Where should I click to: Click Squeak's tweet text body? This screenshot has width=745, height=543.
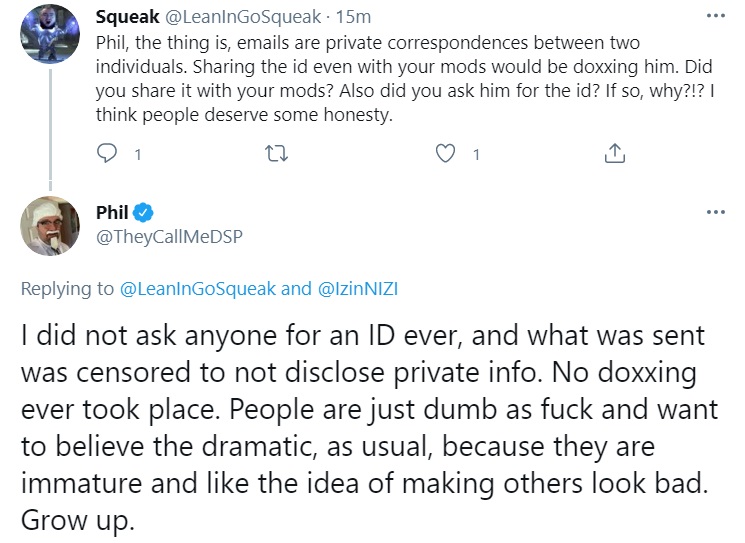pyautogui.click(x=405, y=79)
